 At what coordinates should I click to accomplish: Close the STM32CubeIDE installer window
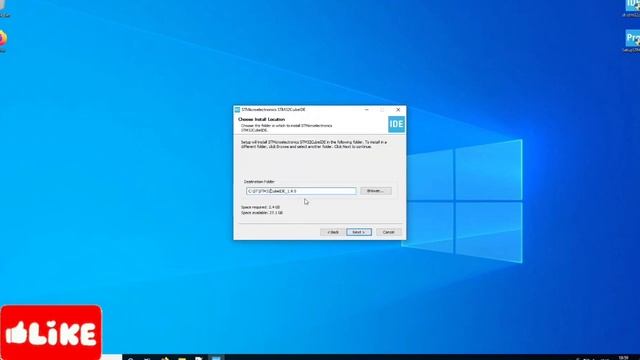coord(398,110)
